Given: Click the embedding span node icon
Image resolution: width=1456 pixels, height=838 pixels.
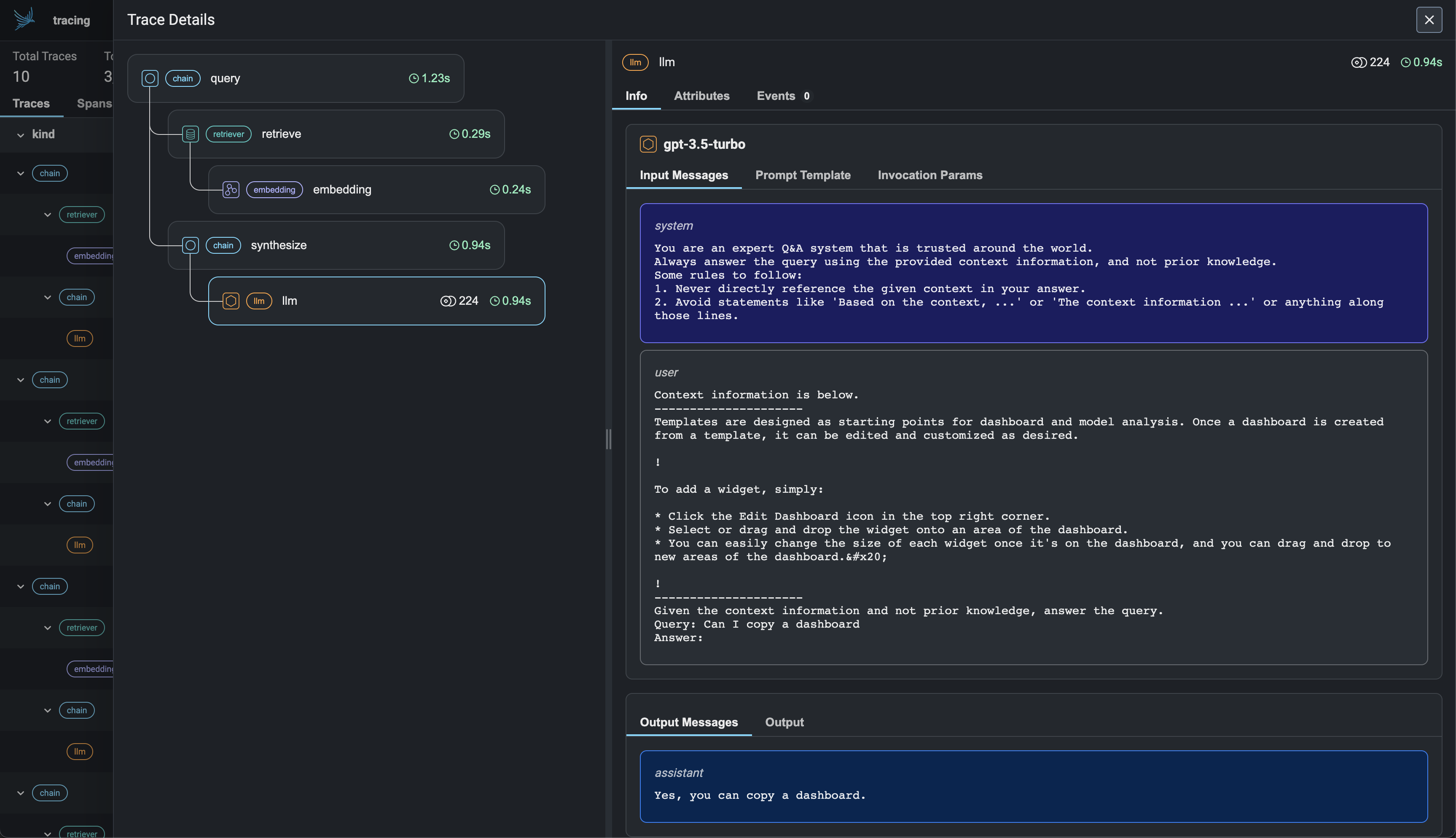Looking at the screenshot, I should coord(231,190).
